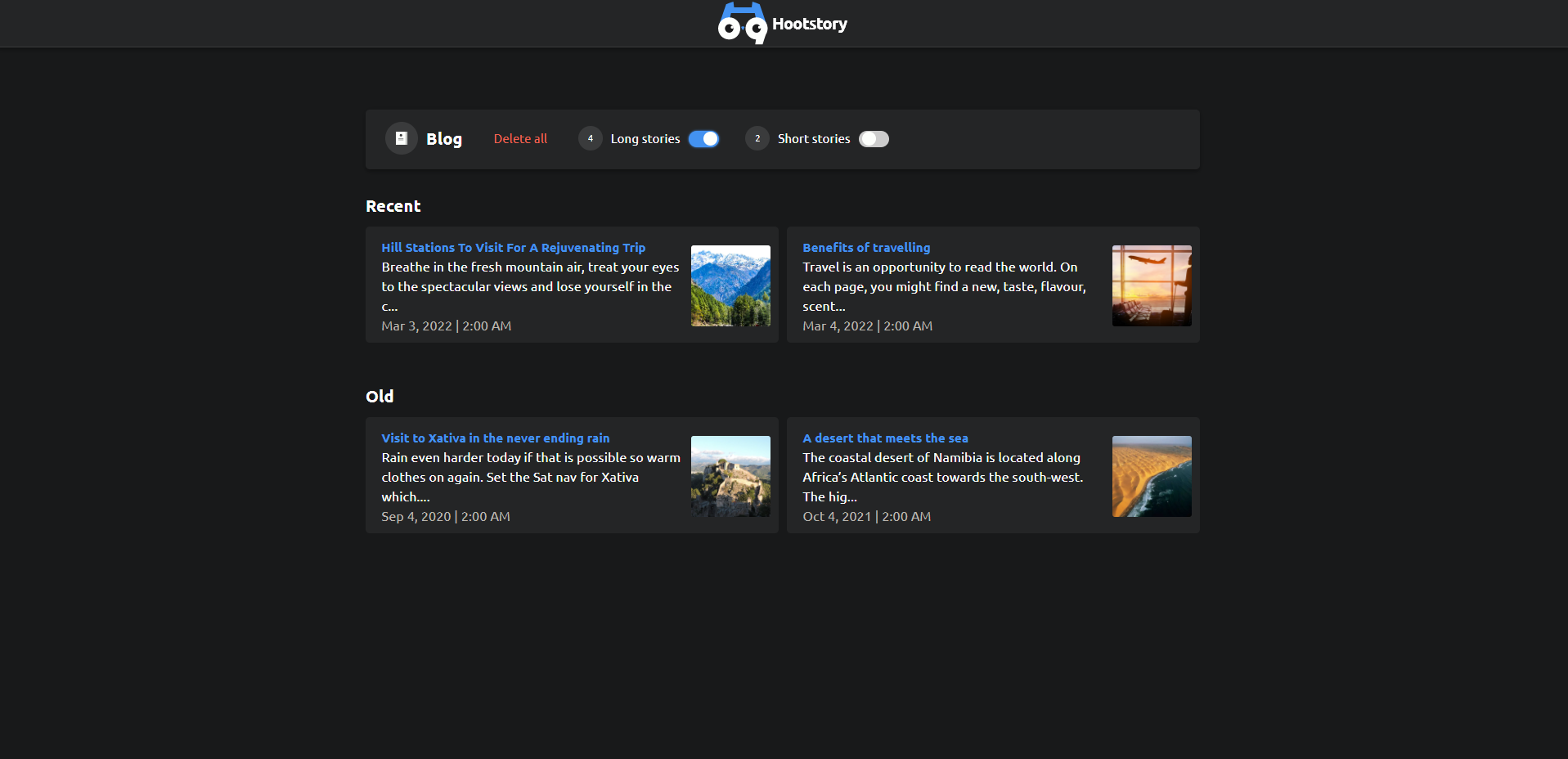Click the long stories count badge
The height and width of the screenshot is (759, 1568).
click(x=590, y=139)
